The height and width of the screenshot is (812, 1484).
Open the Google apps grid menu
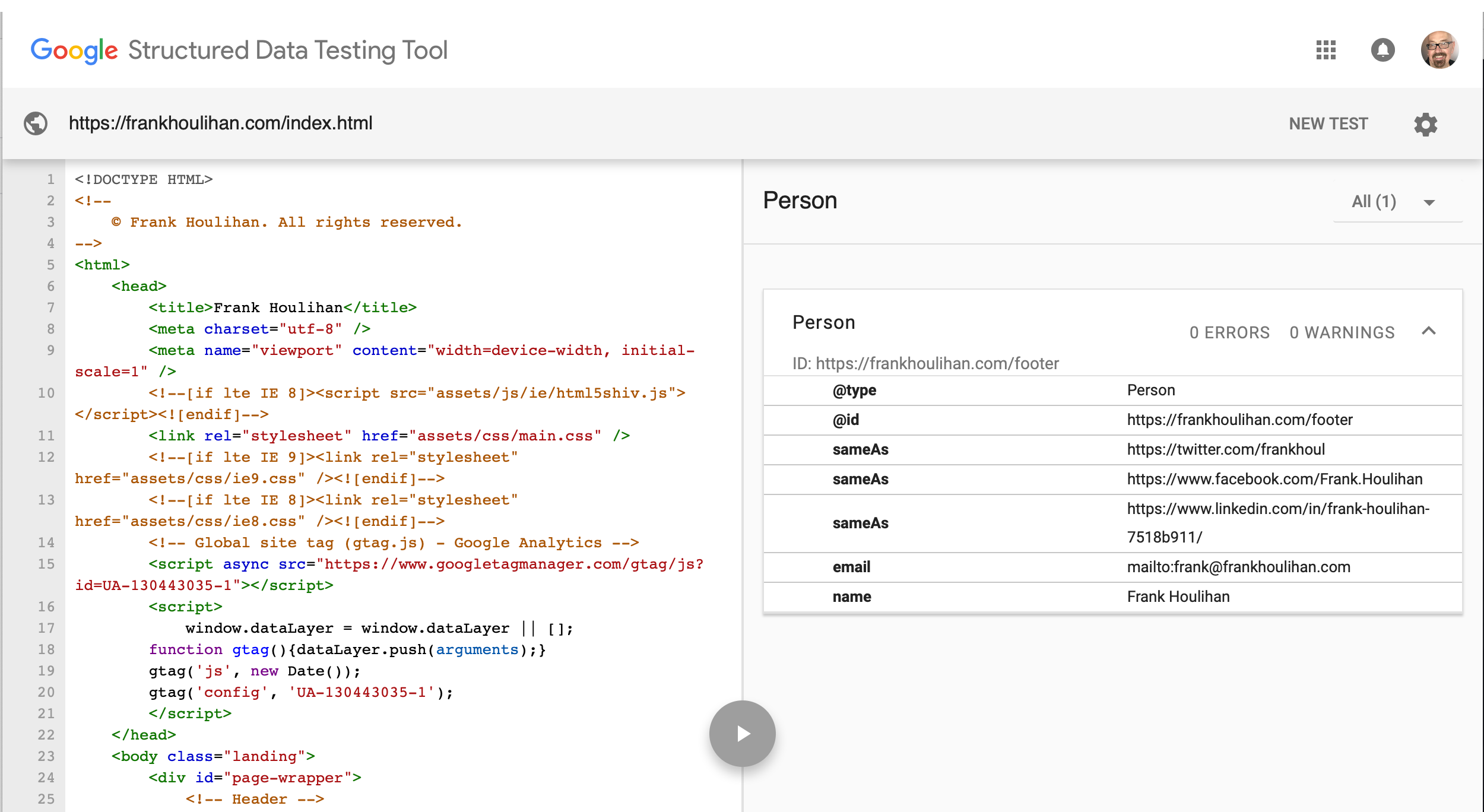click(1326, 50)
